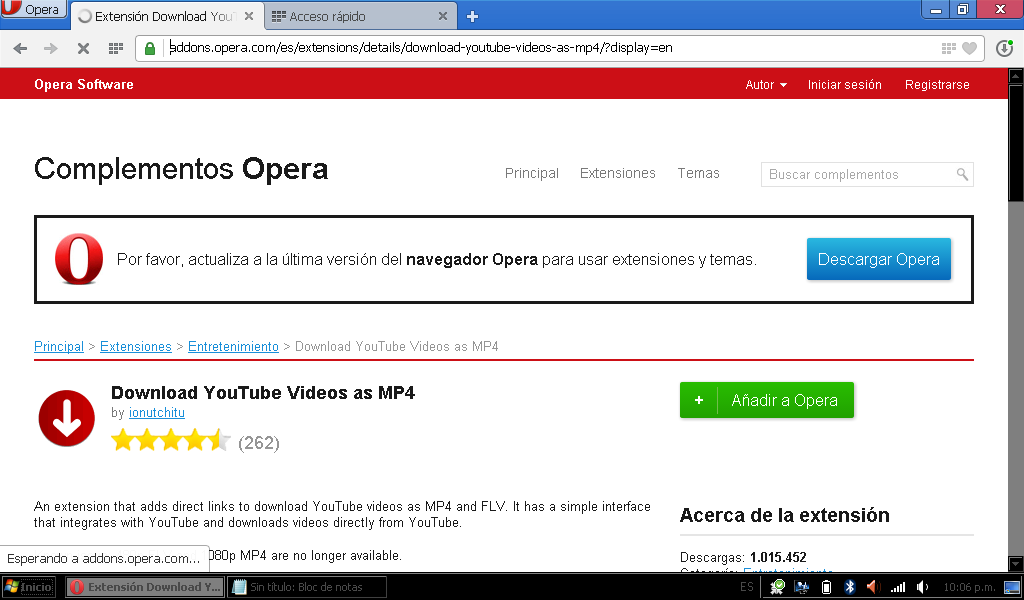Image resolution: width=1024 pixels, height=600 pixels.
Task: Select the Opera window in the taskbar
Action: pyautogui.click(x=145, y=587)
